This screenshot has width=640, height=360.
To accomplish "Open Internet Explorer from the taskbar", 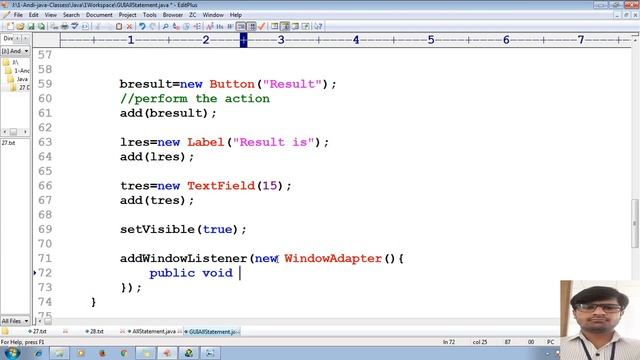I will coord(38,353).
